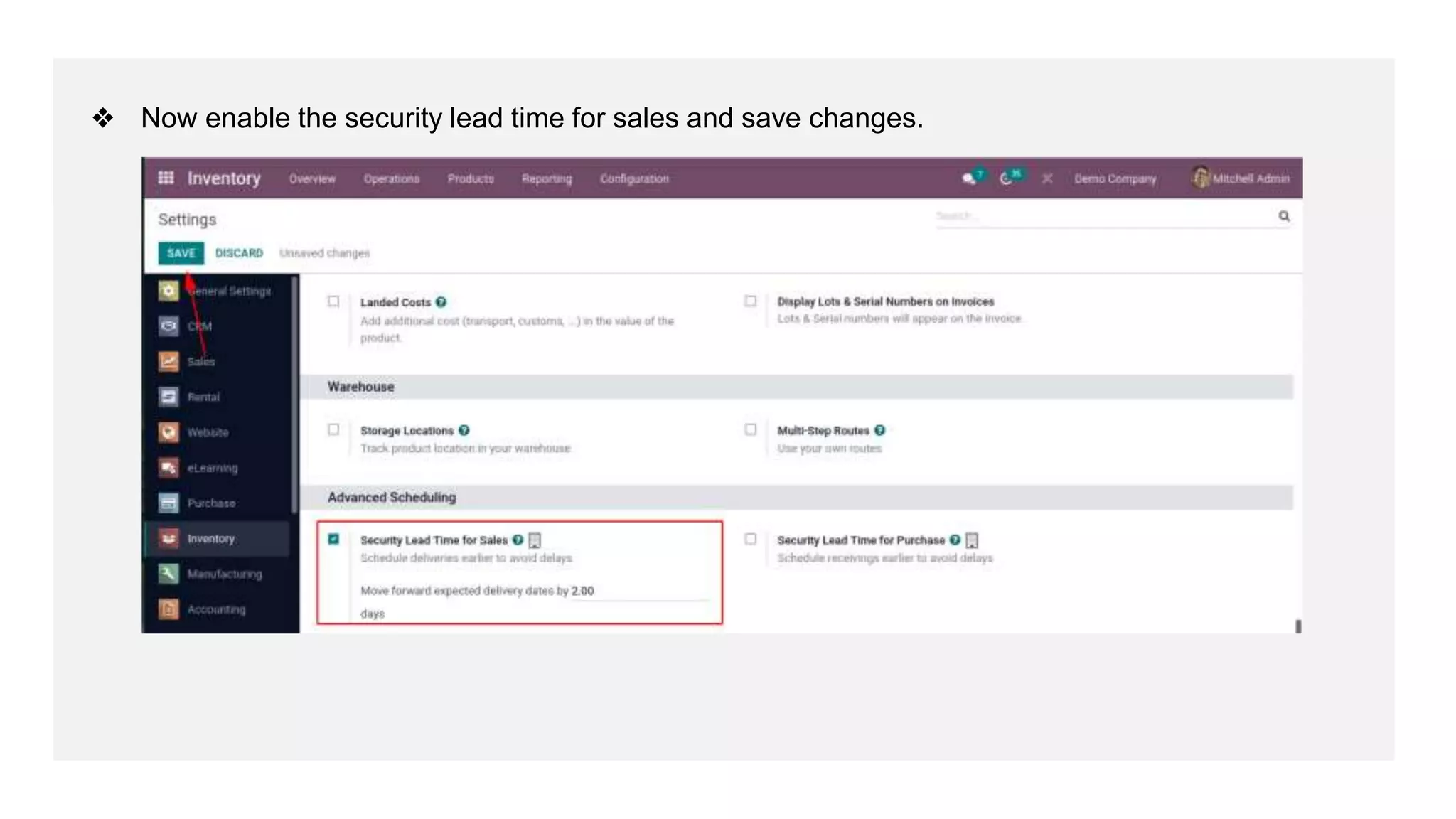The height and width of the screenshot is (819, 1456).
Task: Enable the Landed Costs checkbox
Action: point(333,301)
